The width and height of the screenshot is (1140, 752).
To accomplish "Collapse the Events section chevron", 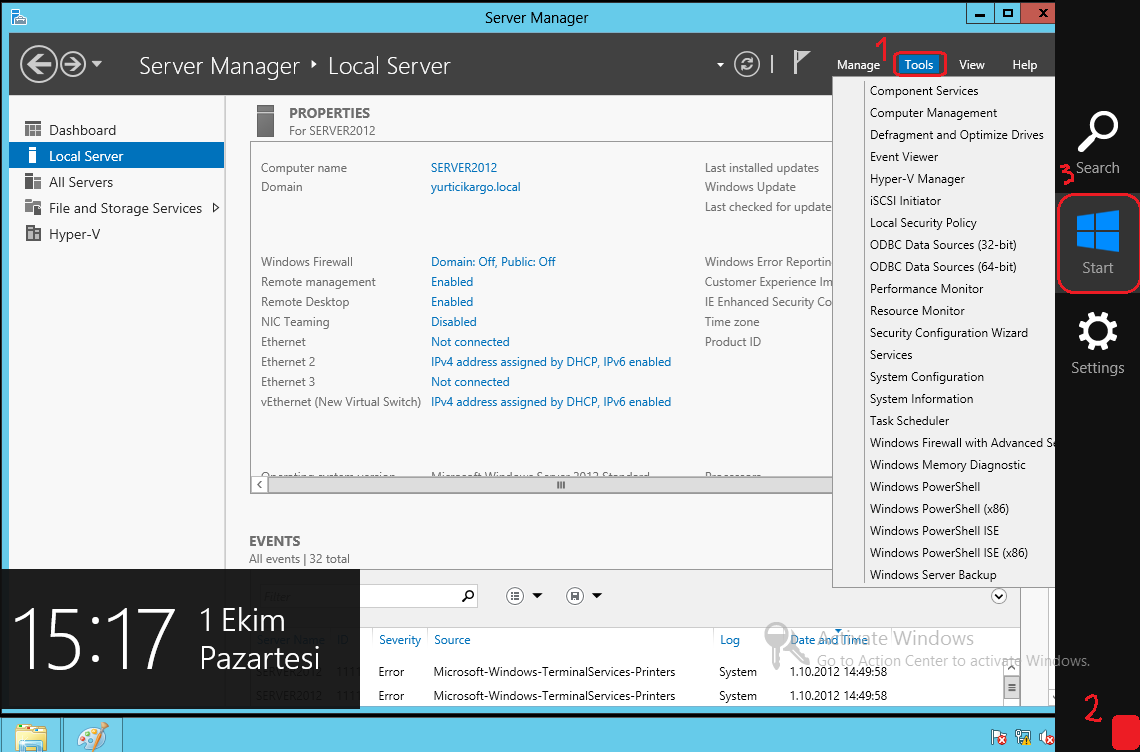I will pyautogui.click(x=998, y=596).
